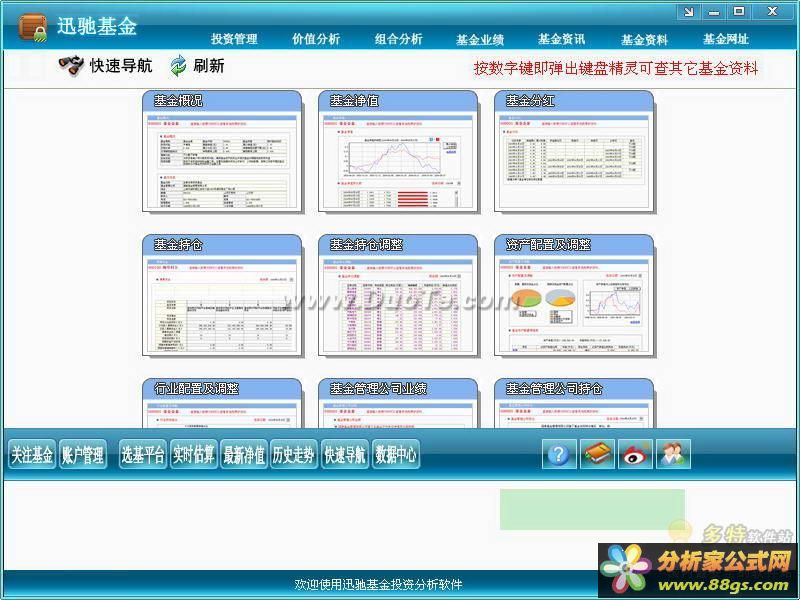This screenshot has height=600, width=800.
Task: Open the 数据中心 button
Action: (x=396, y=454)
